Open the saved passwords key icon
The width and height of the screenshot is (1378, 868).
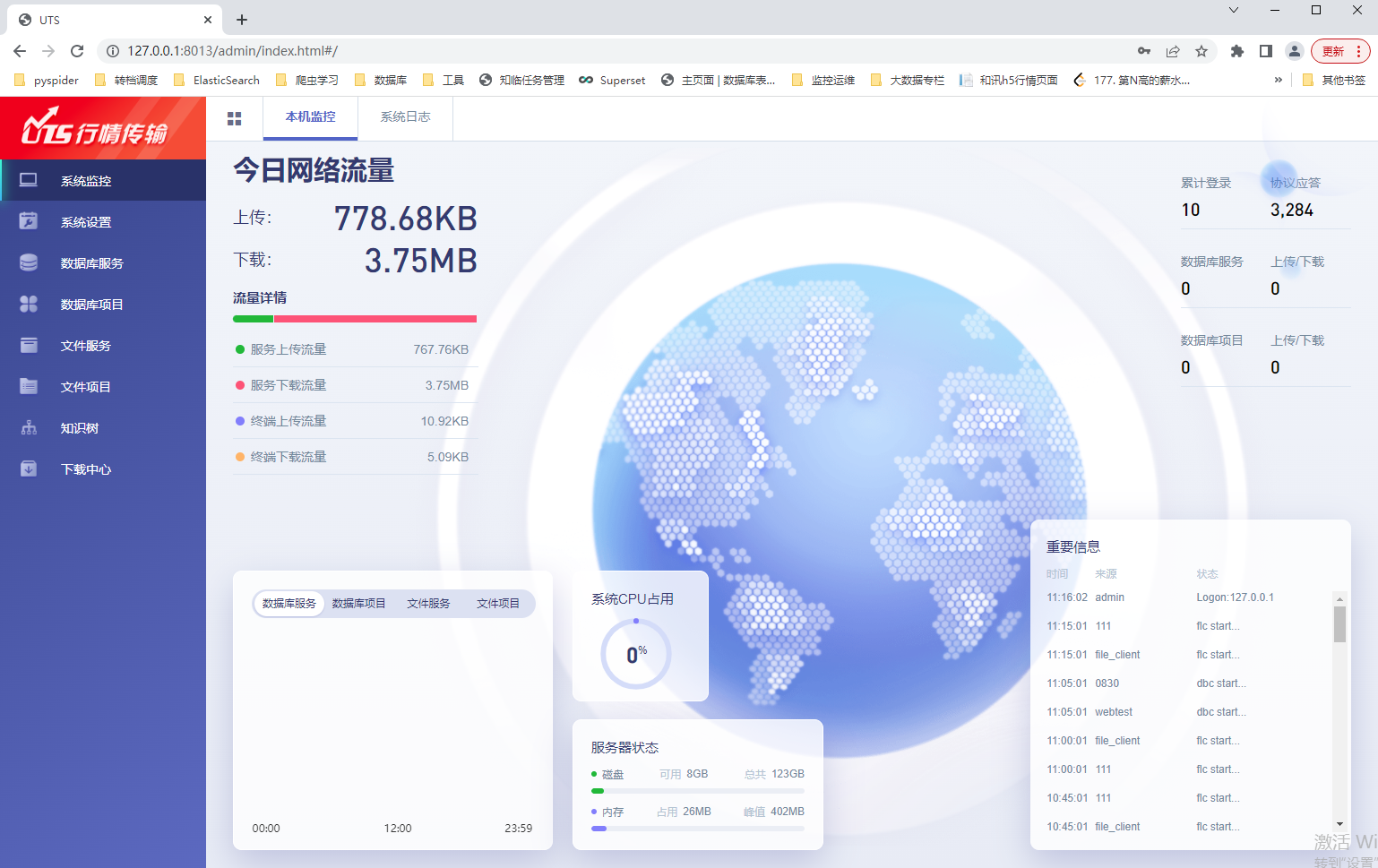coord(1144,51)
